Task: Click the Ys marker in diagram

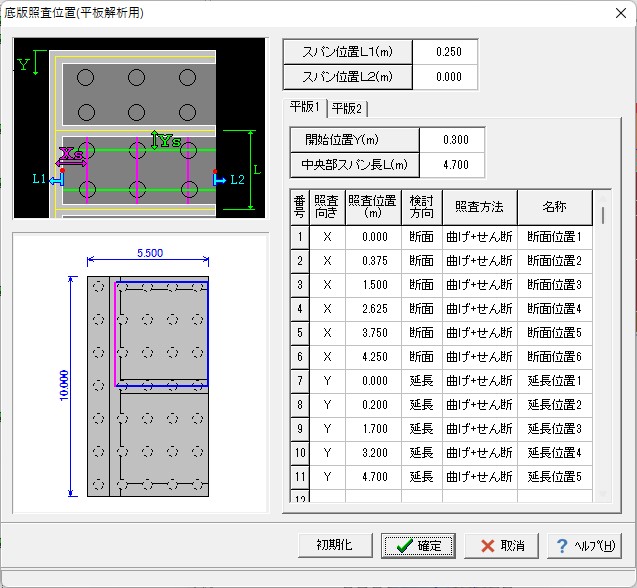Action: pyautogui.click(x=170, y=141)
